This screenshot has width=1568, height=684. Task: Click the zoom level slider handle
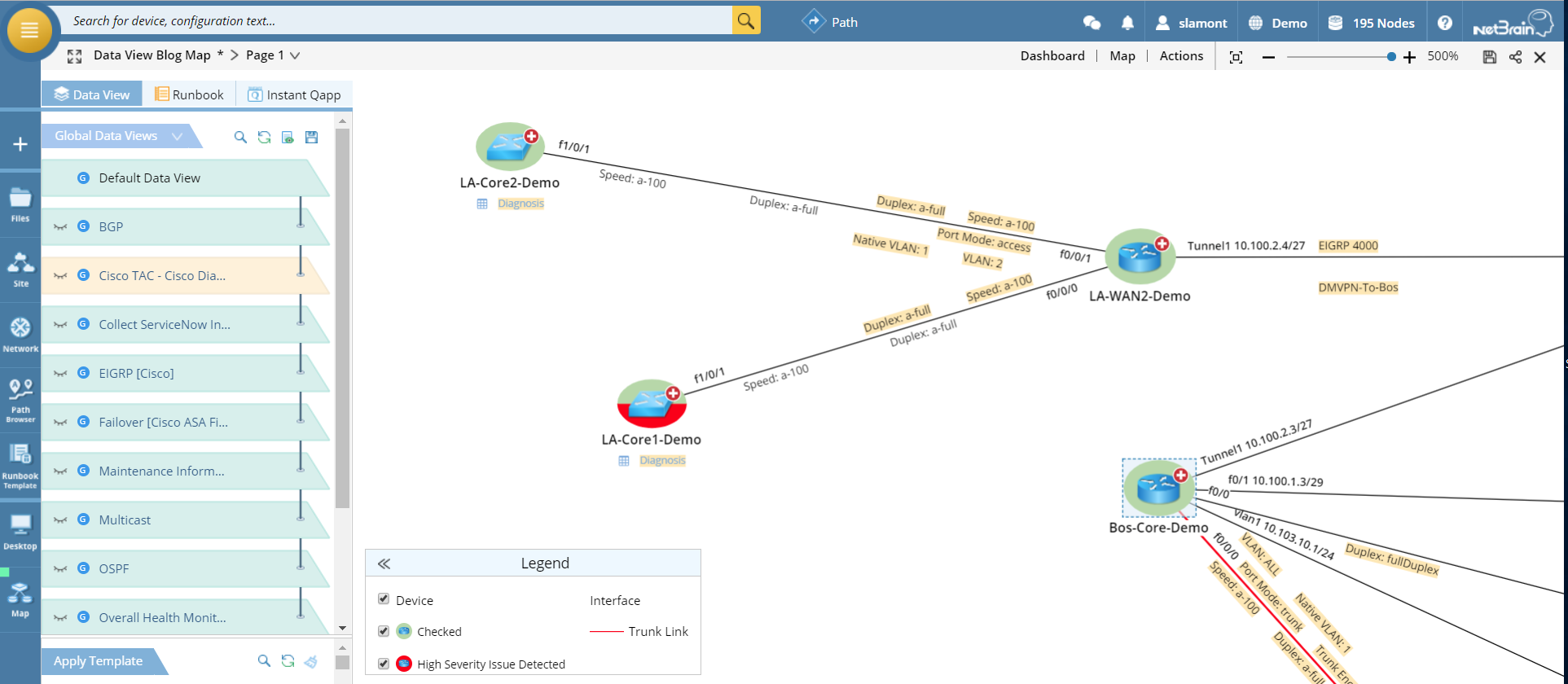point(1391,57)
